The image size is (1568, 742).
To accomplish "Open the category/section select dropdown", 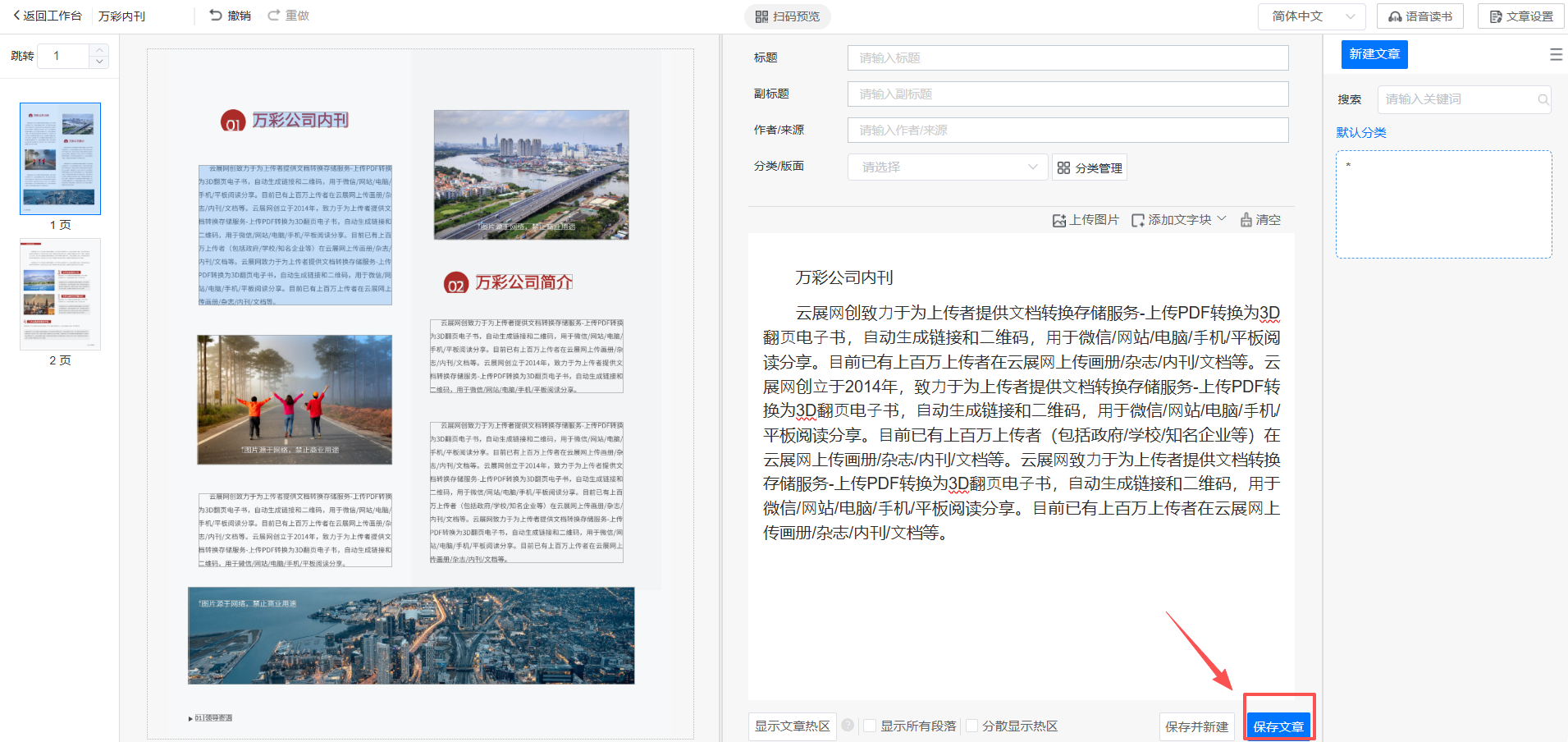I will (948, 167).
